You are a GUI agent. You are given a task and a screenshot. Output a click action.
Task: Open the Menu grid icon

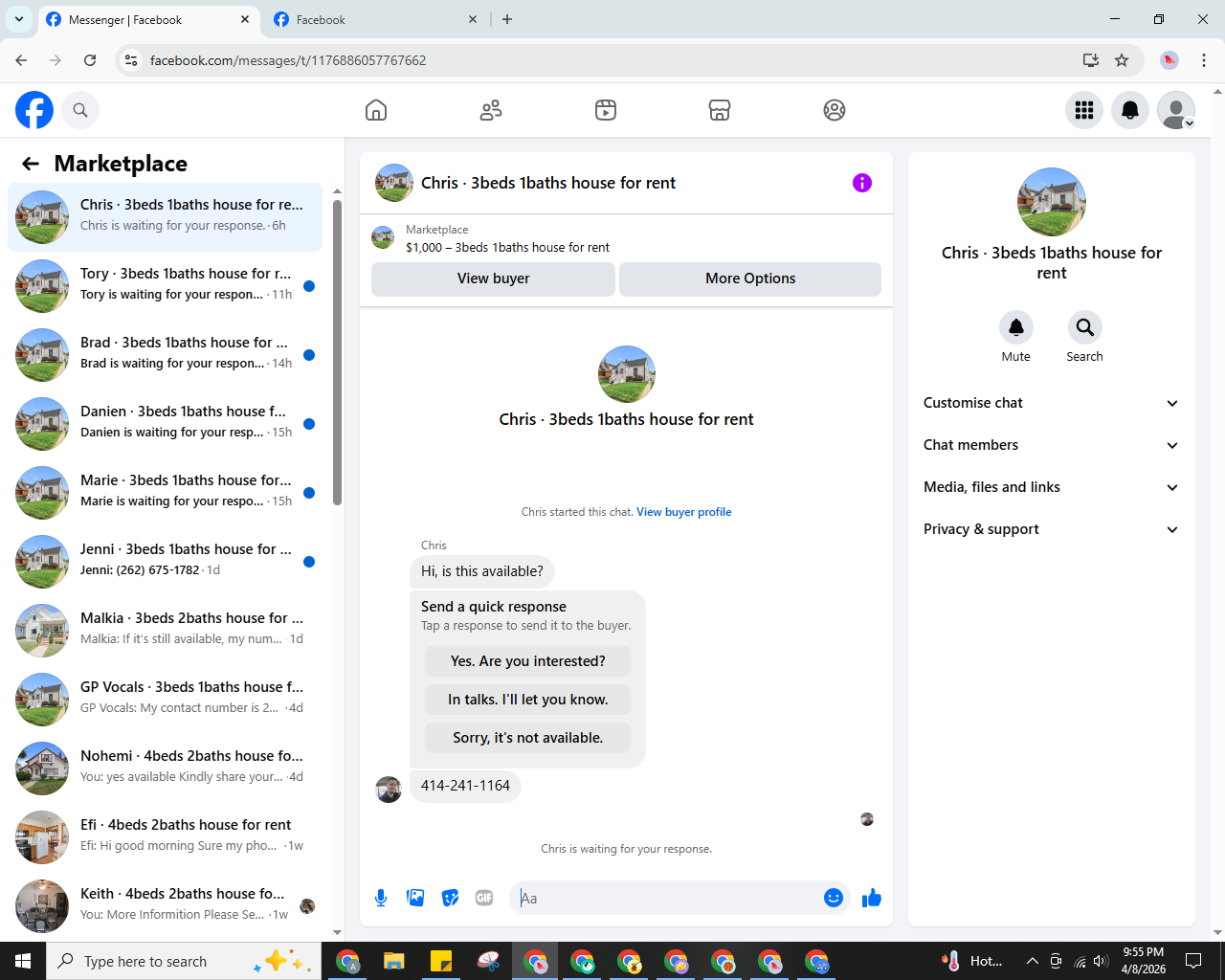click(1084, 110)
